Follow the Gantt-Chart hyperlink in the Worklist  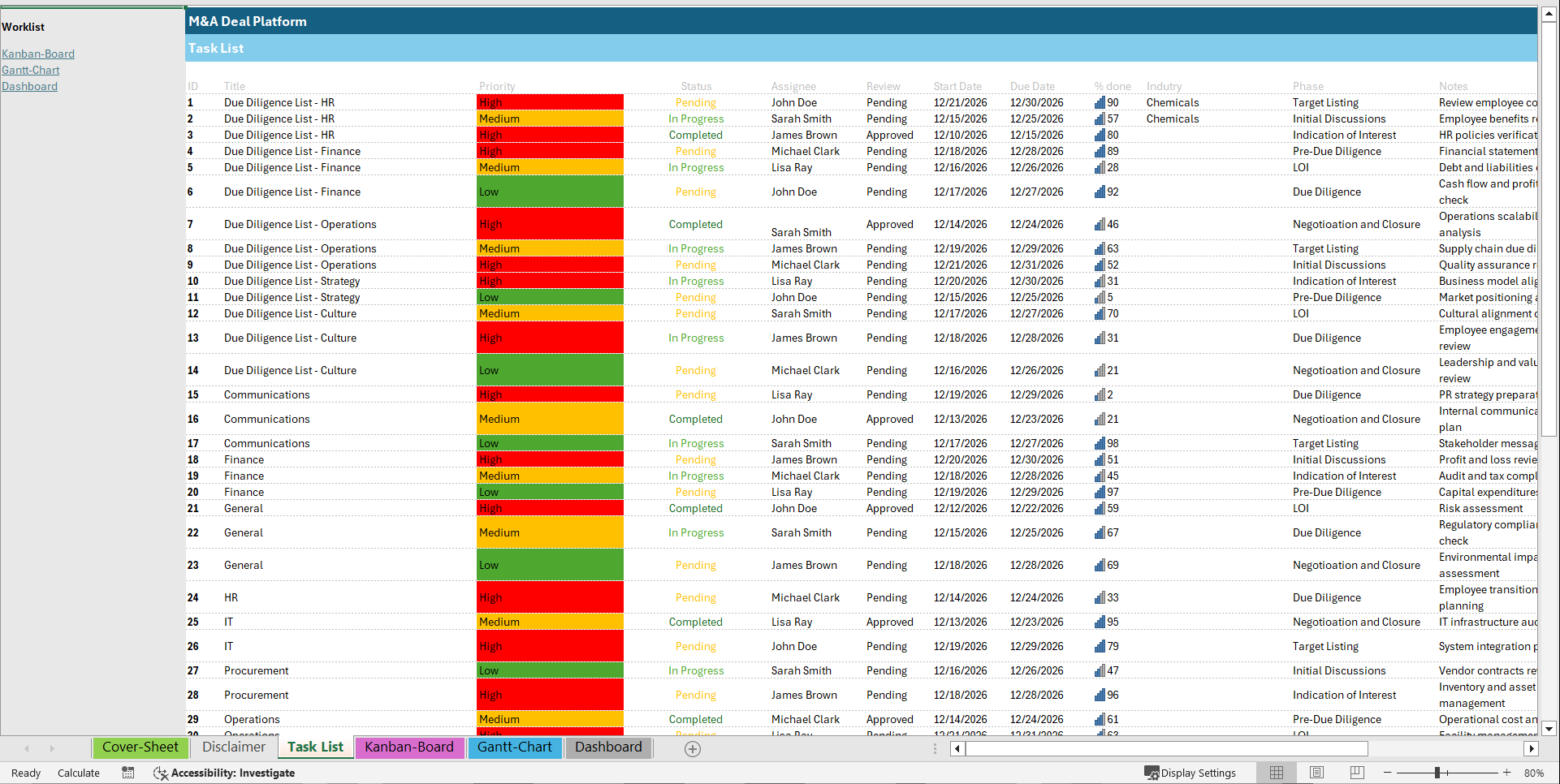click(x=31, y=70)
